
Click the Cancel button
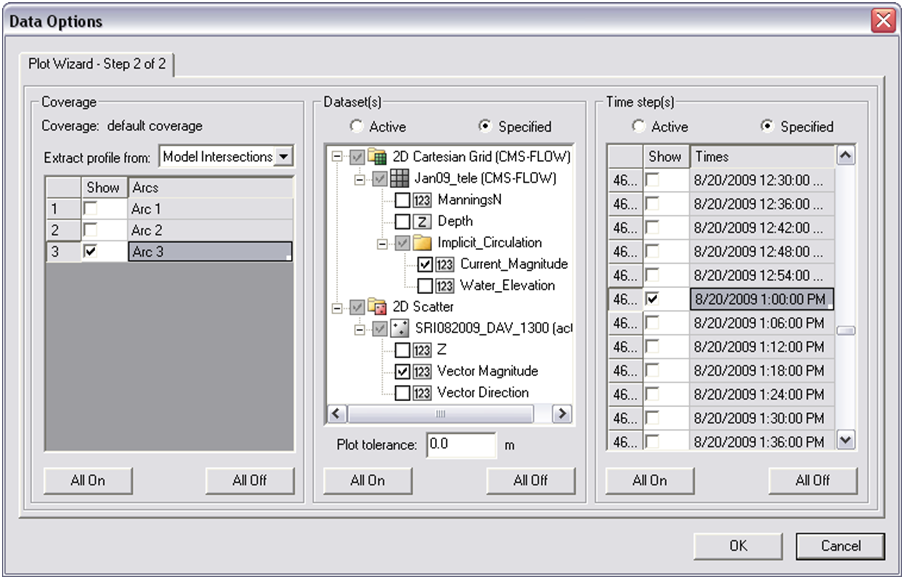[x=841, y=546]
